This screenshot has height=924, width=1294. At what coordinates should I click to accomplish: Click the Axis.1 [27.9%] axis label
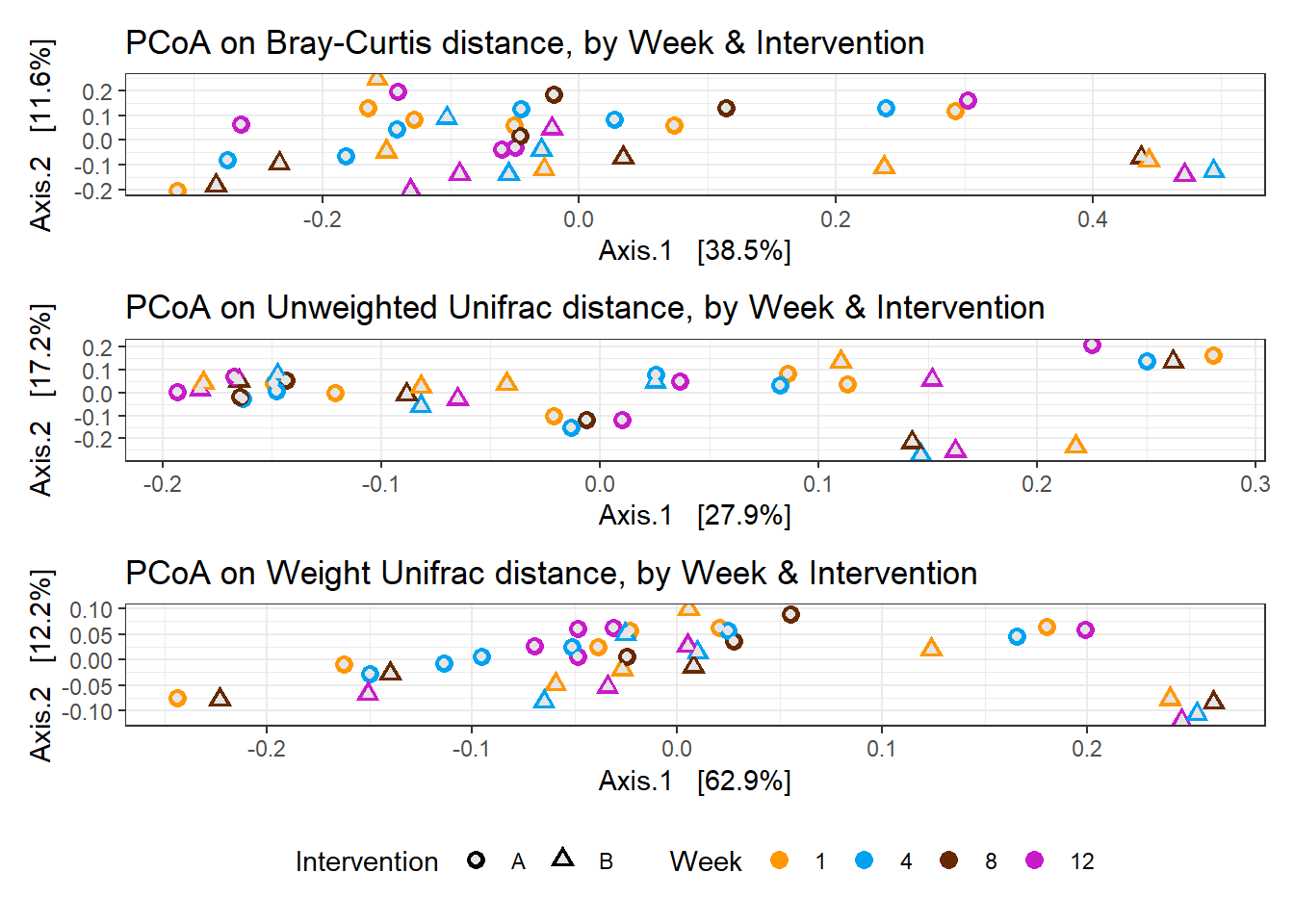(x=694, y=516)
